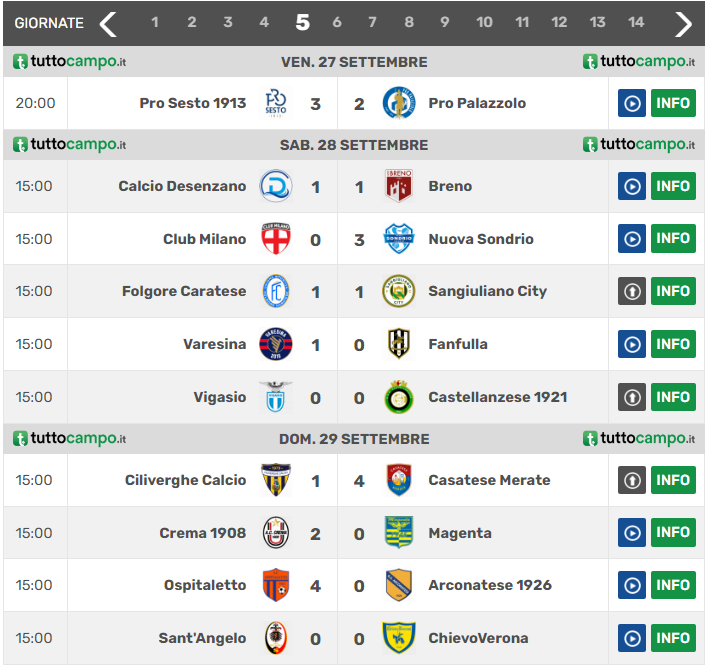
Task: Click the Varesina team logo
Action: [275, 344]
